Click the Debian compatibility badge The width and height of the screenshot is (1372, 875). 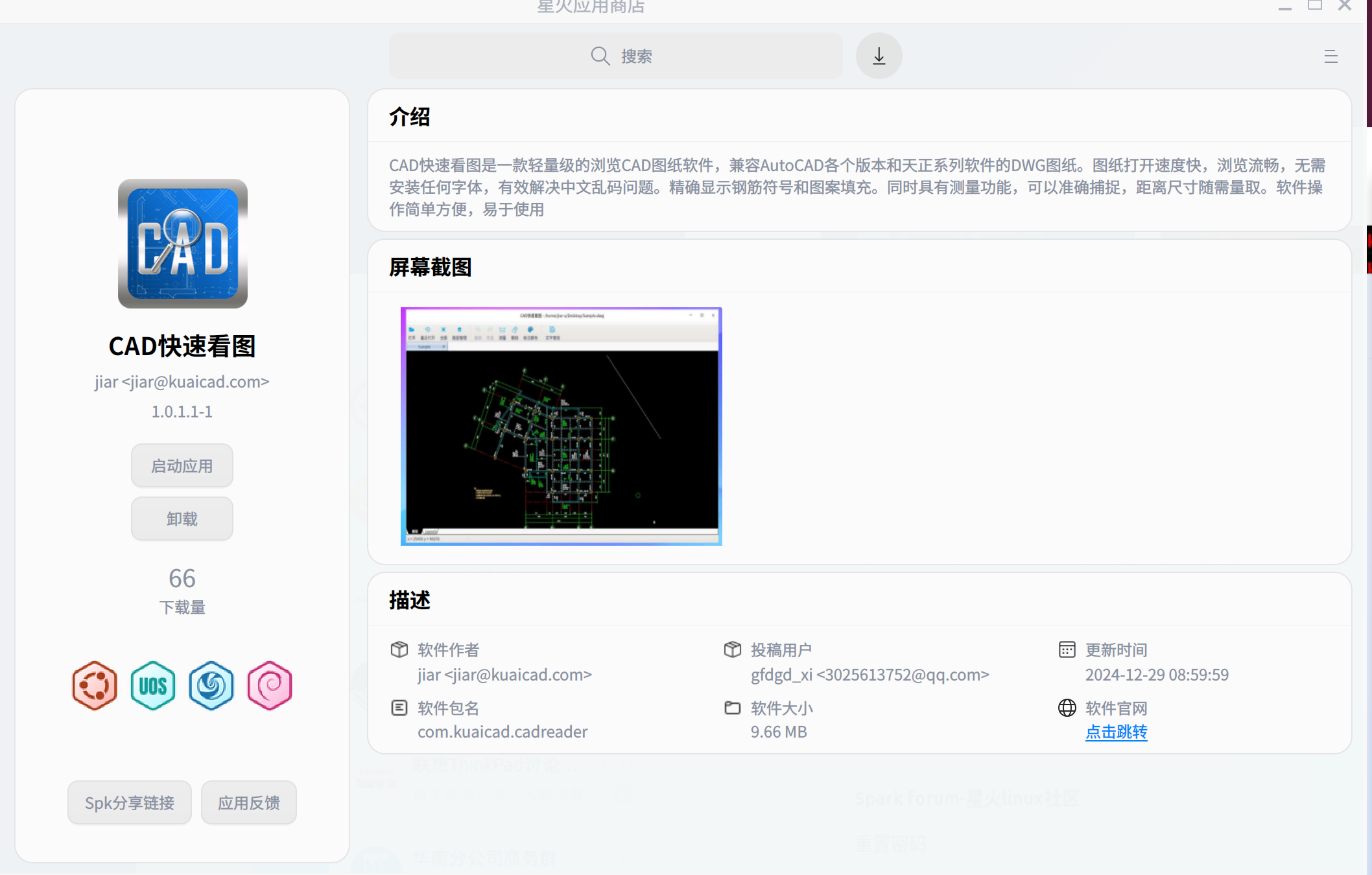270,685
